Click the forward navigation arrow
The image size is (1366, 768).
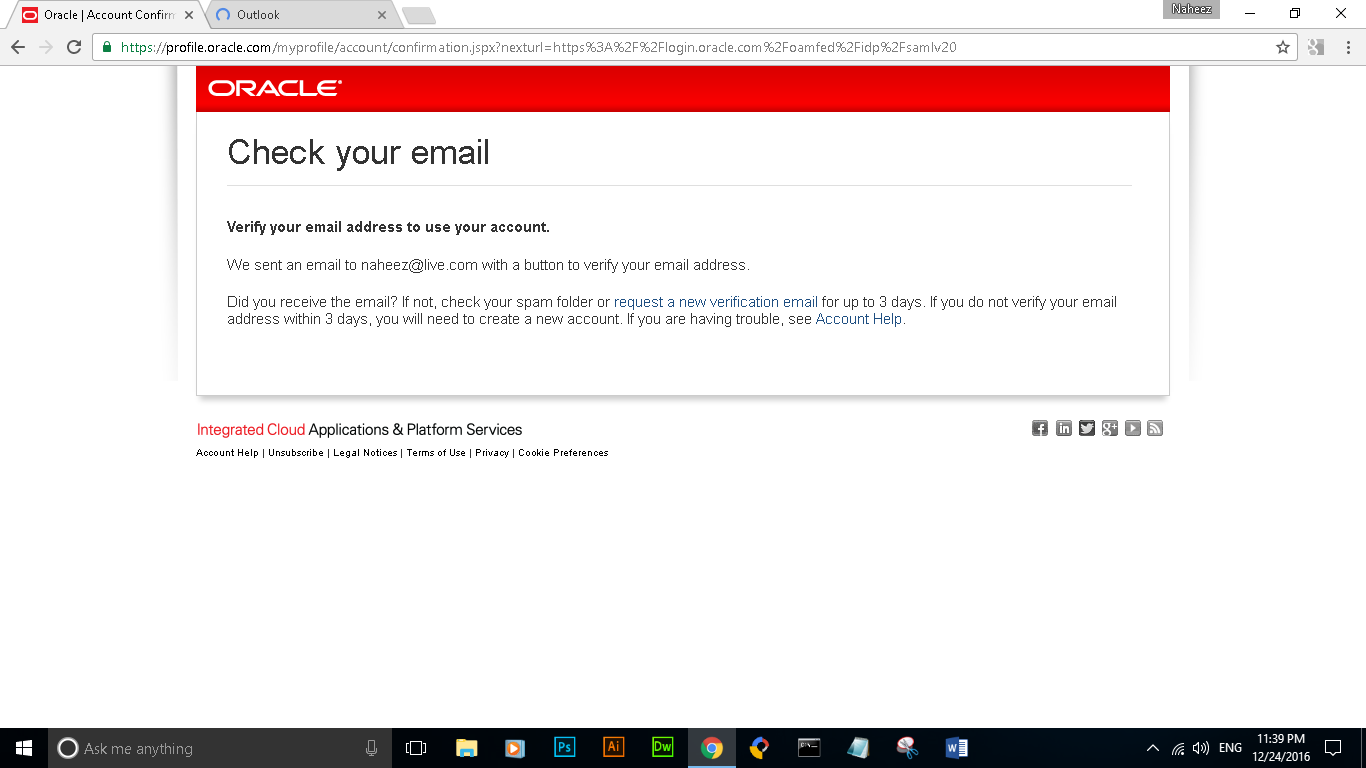[46, 47]
